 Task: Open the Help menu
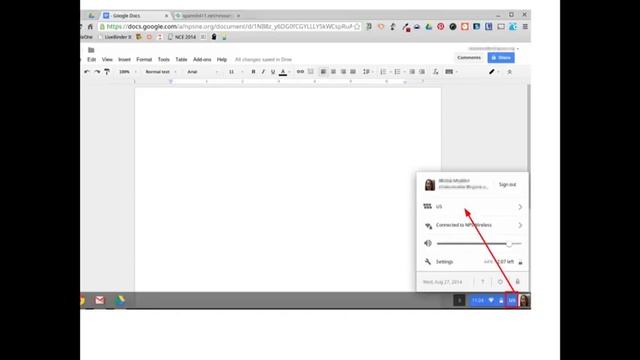click(x=222, y=60)
